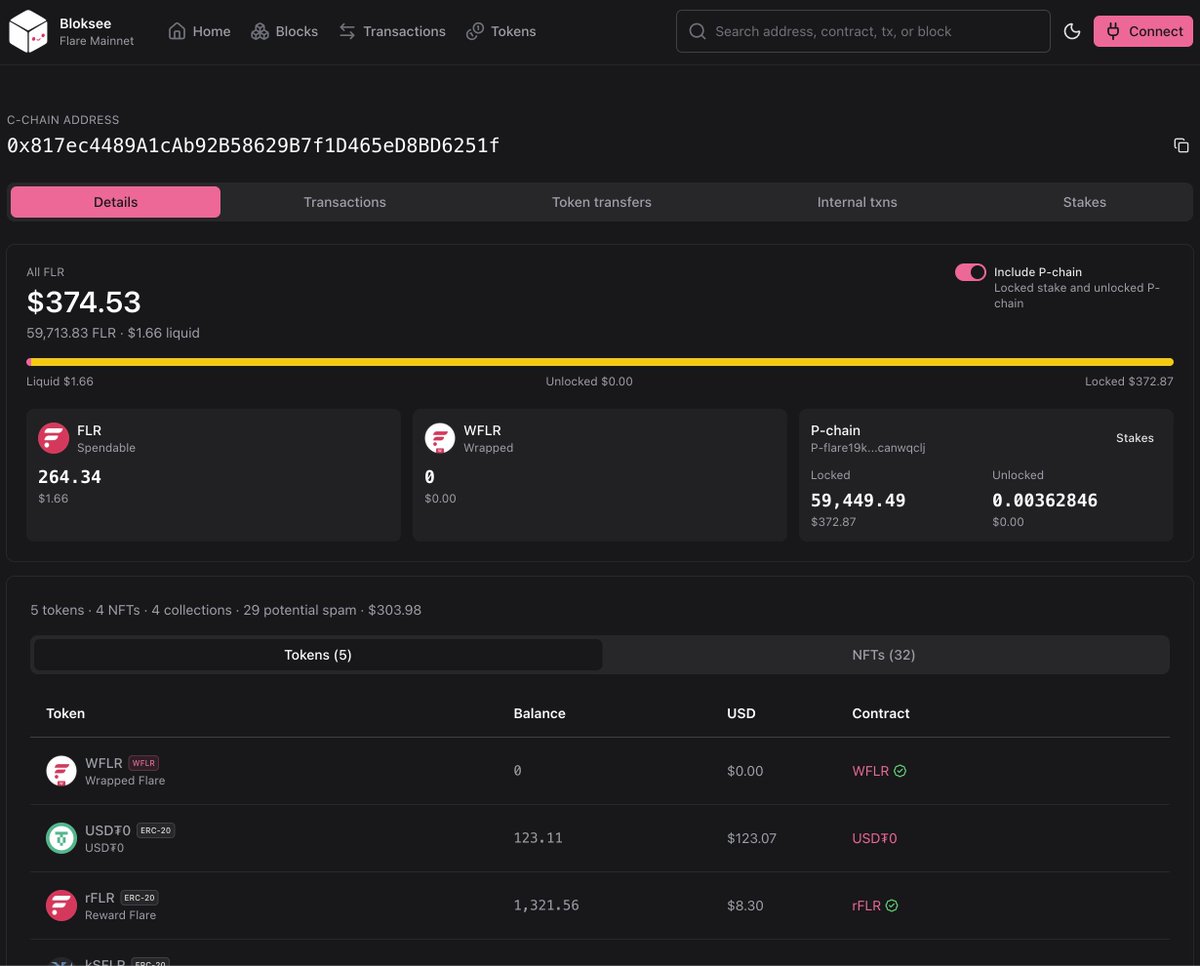This screenshot has height=966, width=1200.
Task: Toggle Include P-chain switch
Action: tap(970, 272)
